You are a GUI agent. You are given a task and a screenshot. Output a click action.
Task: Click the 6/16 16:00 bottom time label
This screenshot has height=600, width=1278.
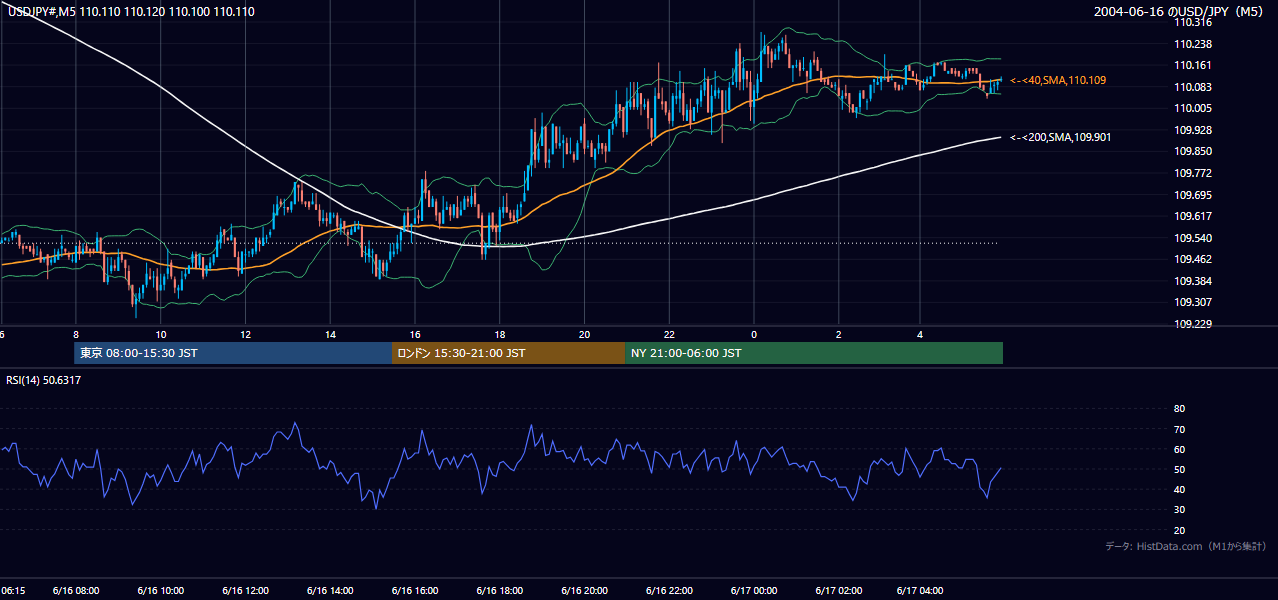pyautogui.click(x=414, y=591)
